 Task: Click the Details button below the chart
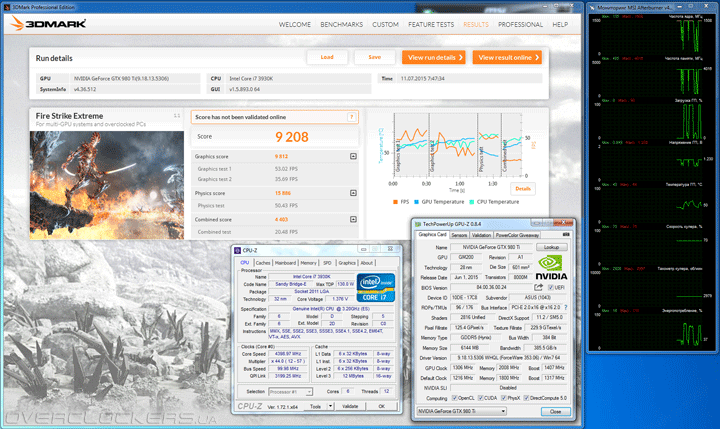(x=523, y=188)
